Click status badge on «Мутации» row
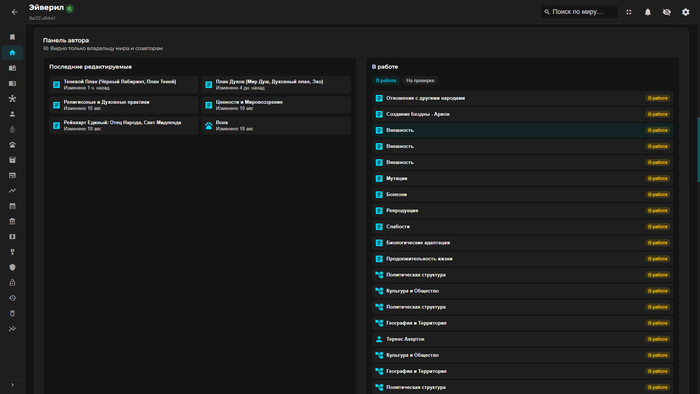The height and width of the screenshot is (394, 700). click(x=658, y=178)
